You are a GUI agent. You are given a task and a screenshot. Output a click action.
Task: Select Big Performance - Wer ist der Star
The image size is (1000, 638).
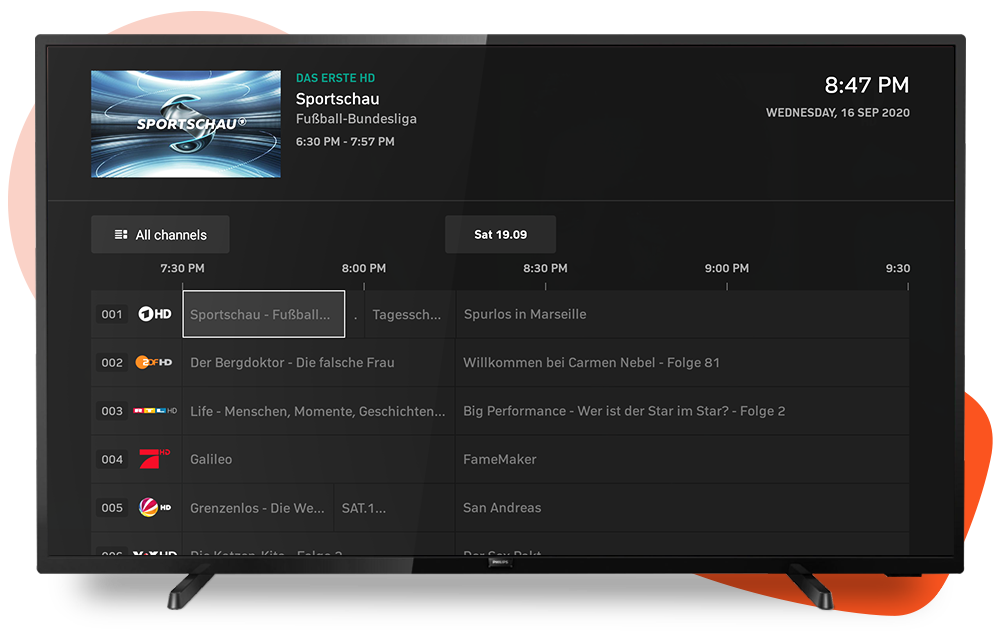click(682, 411)
